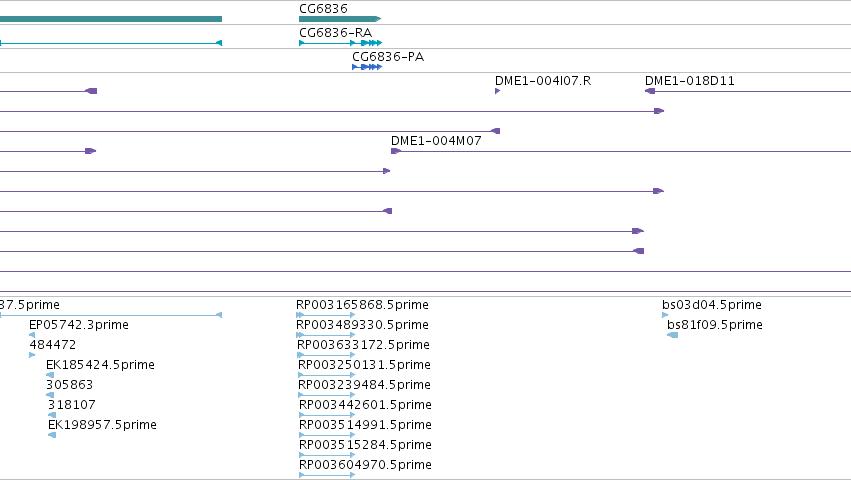Image resolution: width=851 pixels, height=480 pixels.
Task: Click arrow glyph under EP05742.3prime
Action: point(32,335)
